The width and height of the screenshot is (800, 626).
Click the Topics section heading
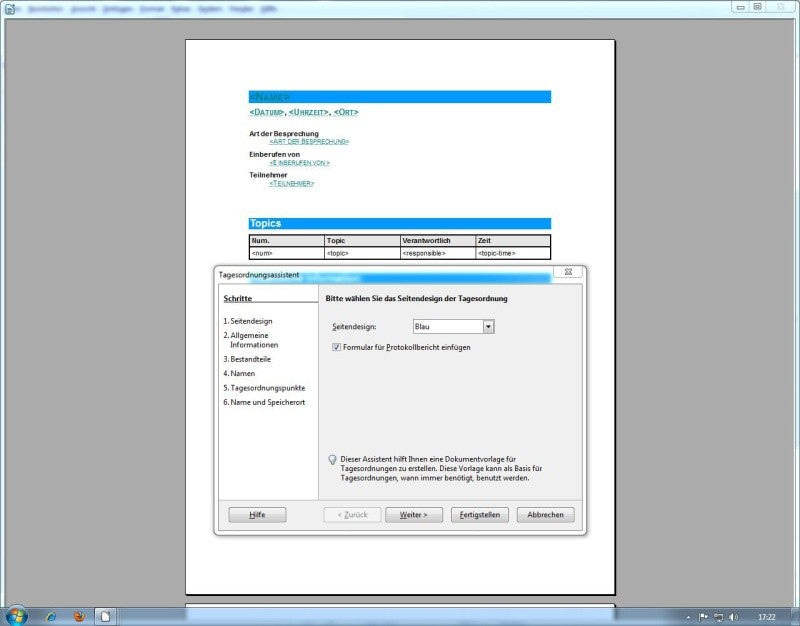coord(265,223)
